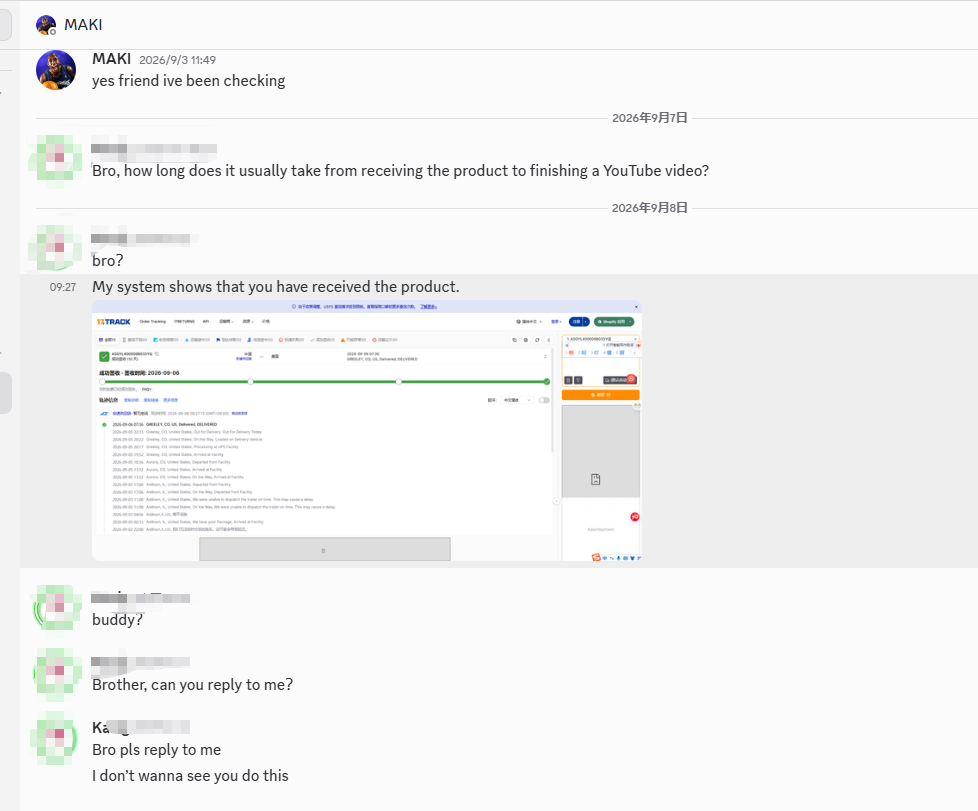Click the blurred username above "buddy?"
This screenshot has height=811, width=978.
140,598
